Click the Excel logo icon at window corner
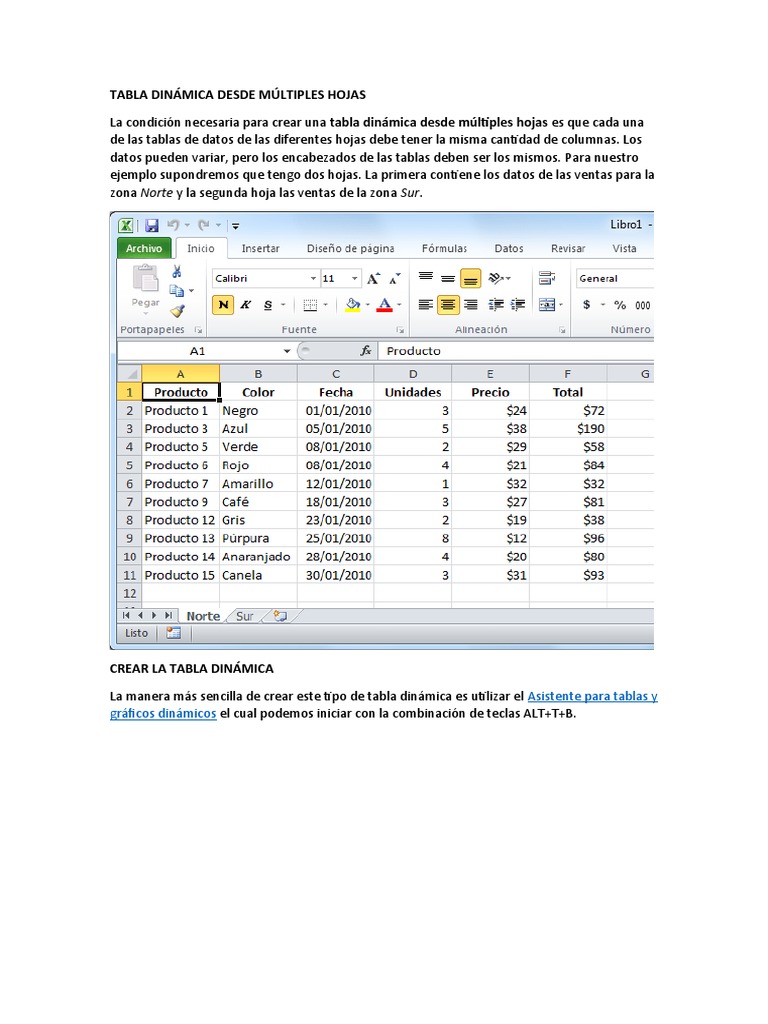768x1024 pixels. (x=125, y=225)
